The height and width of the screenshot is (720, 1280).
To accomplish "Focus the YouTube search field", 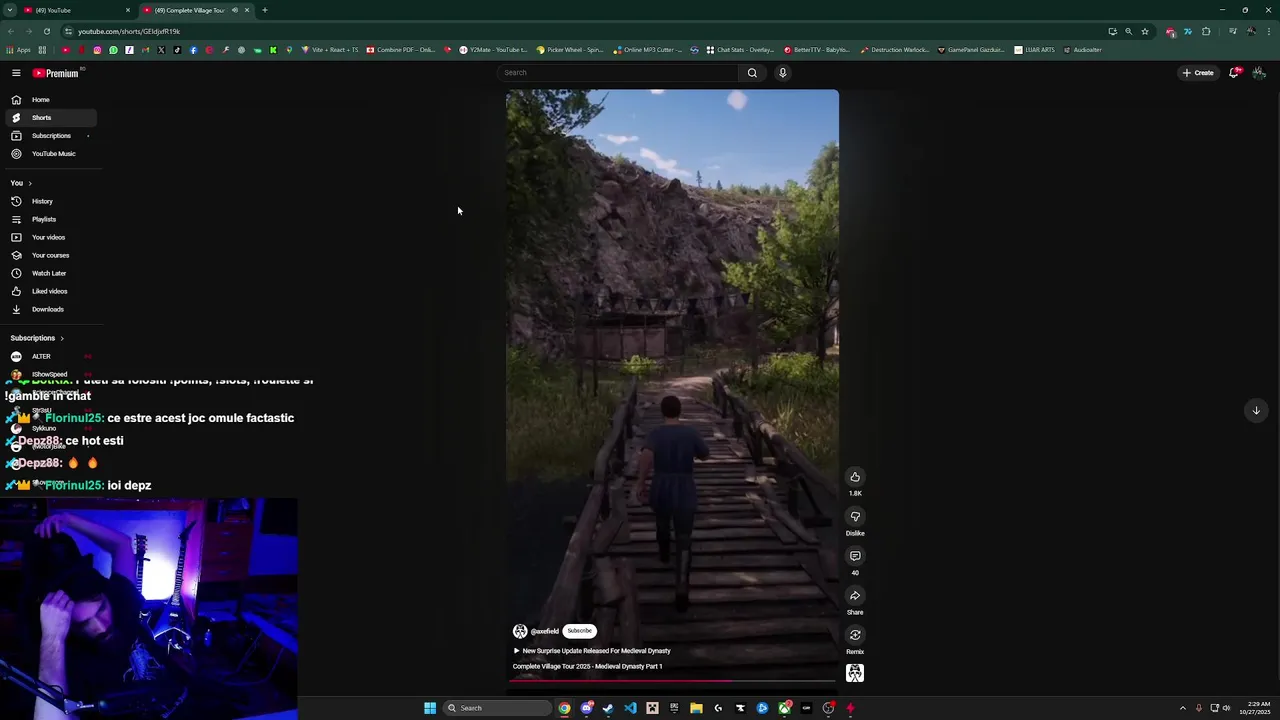I will [620, 72].
